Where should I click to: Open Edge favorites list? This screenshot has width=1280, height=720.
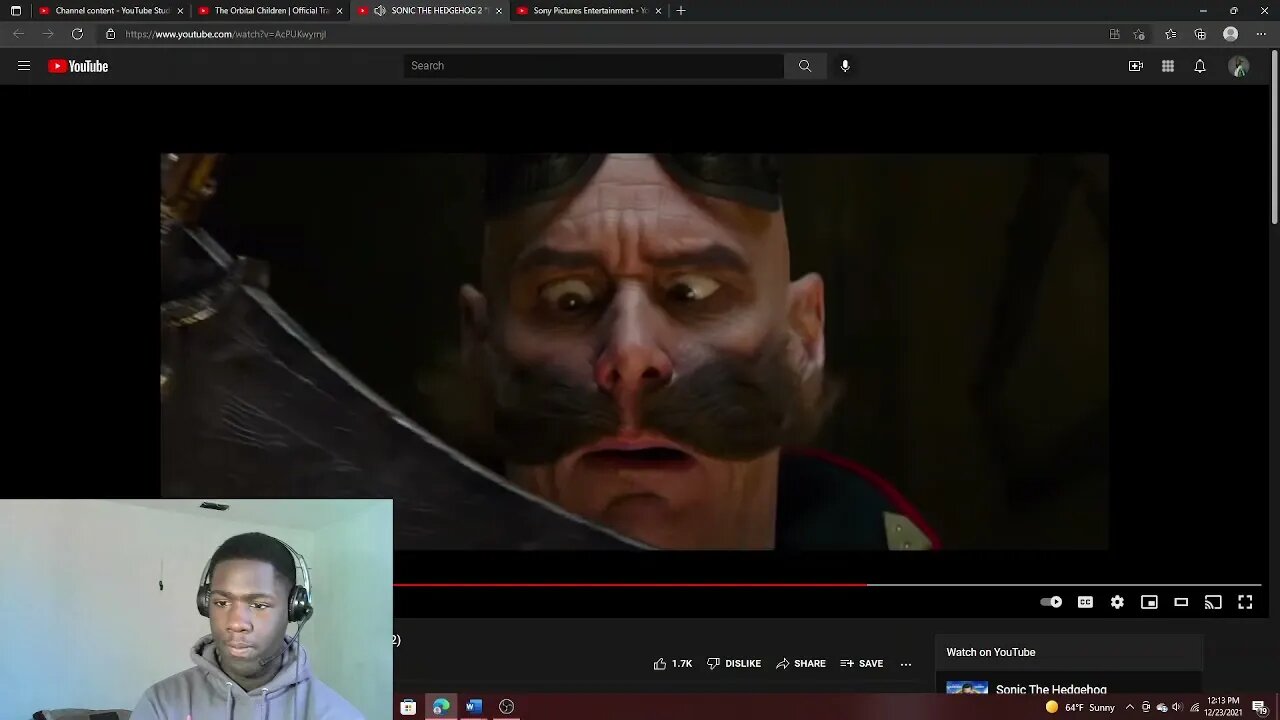pyautogui.click(x=1170, y=34)
